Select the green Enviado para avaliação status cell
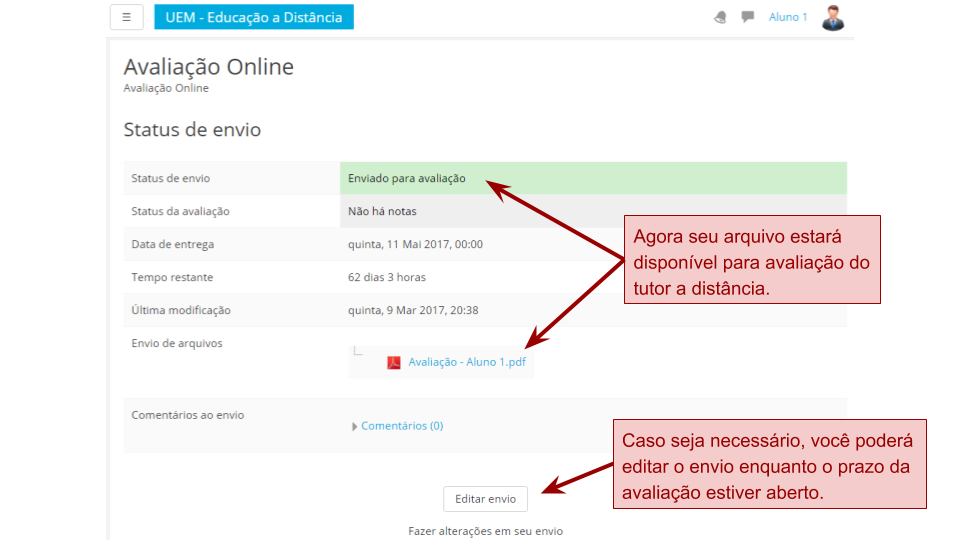 tap(592, 178)
